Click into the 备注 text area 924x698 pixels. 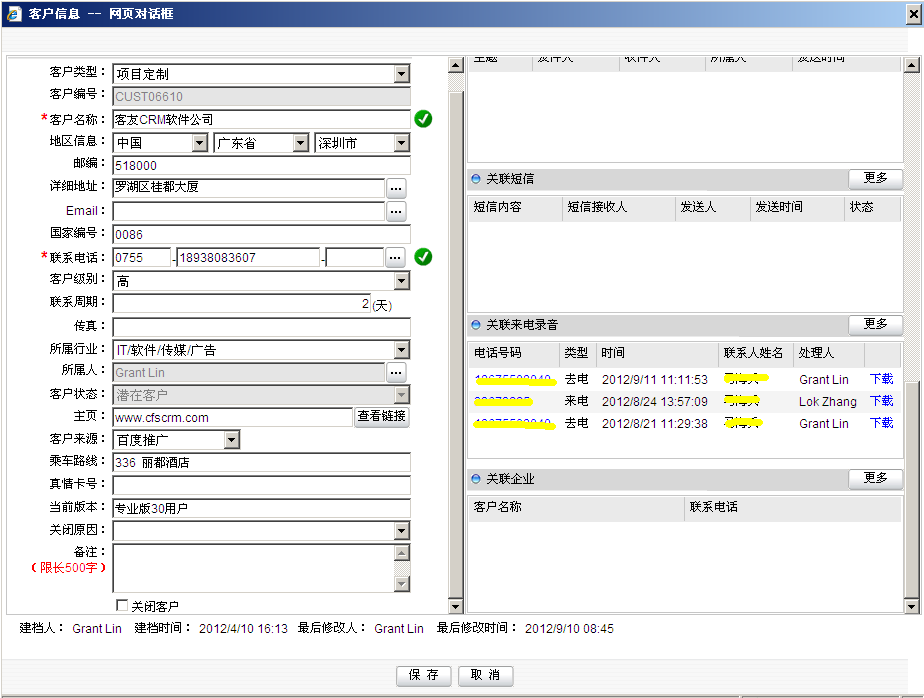coord(253,568)
